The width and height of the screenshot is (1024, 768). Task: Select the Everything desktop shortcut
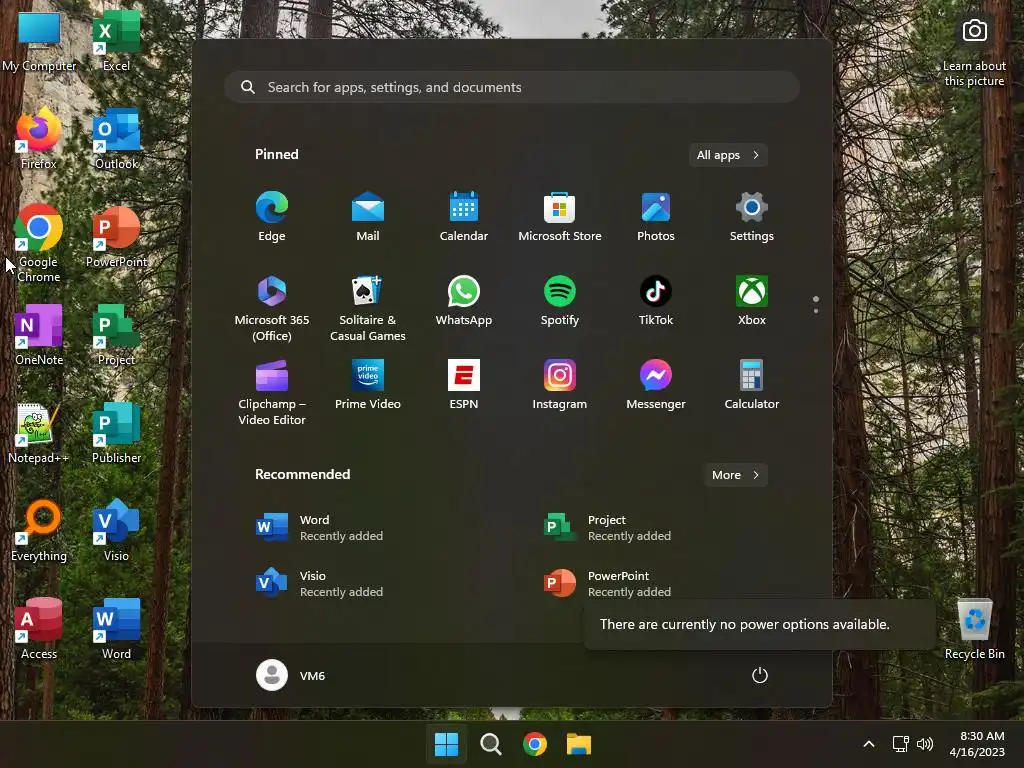point(39,532)
